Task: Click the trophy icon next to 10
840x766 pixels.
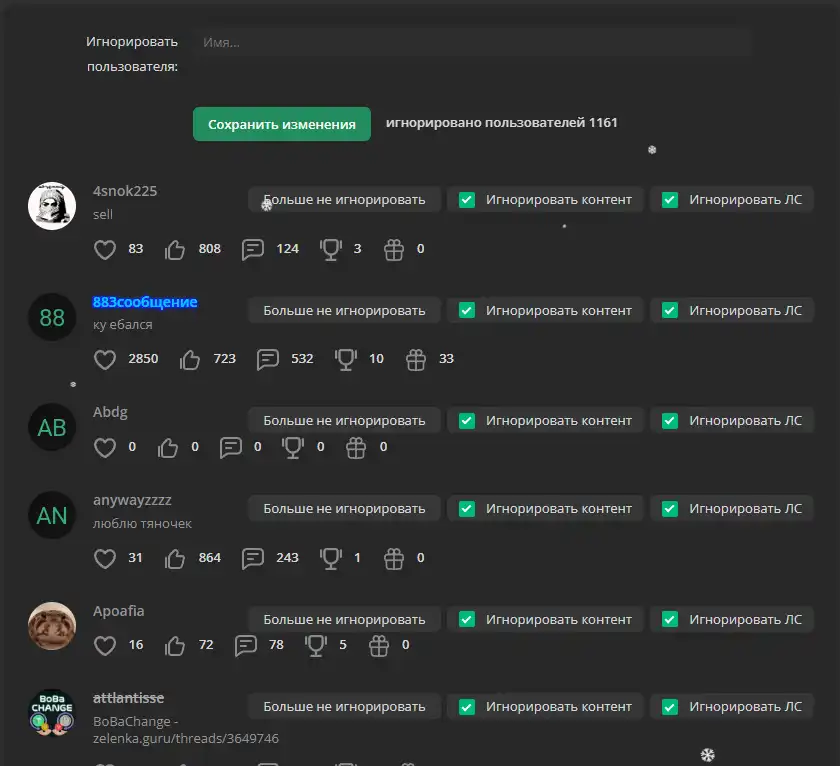Action: (346, 359)
